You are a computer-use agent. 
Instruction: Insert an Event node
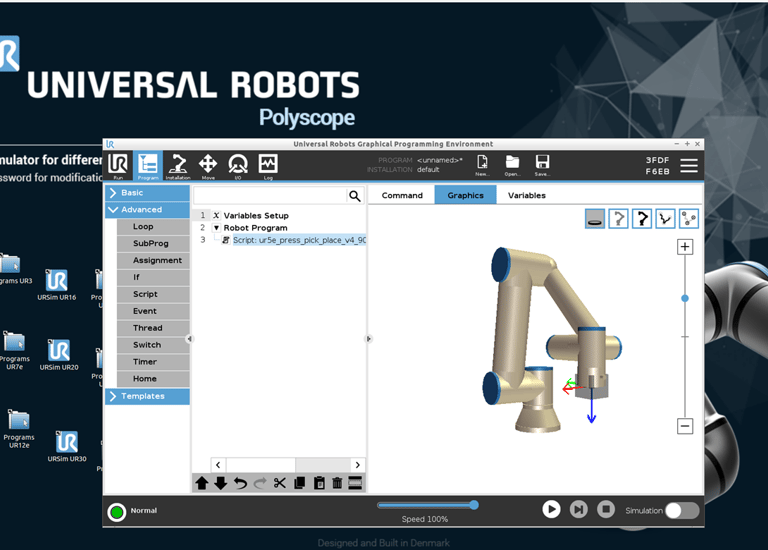[153, 311]
